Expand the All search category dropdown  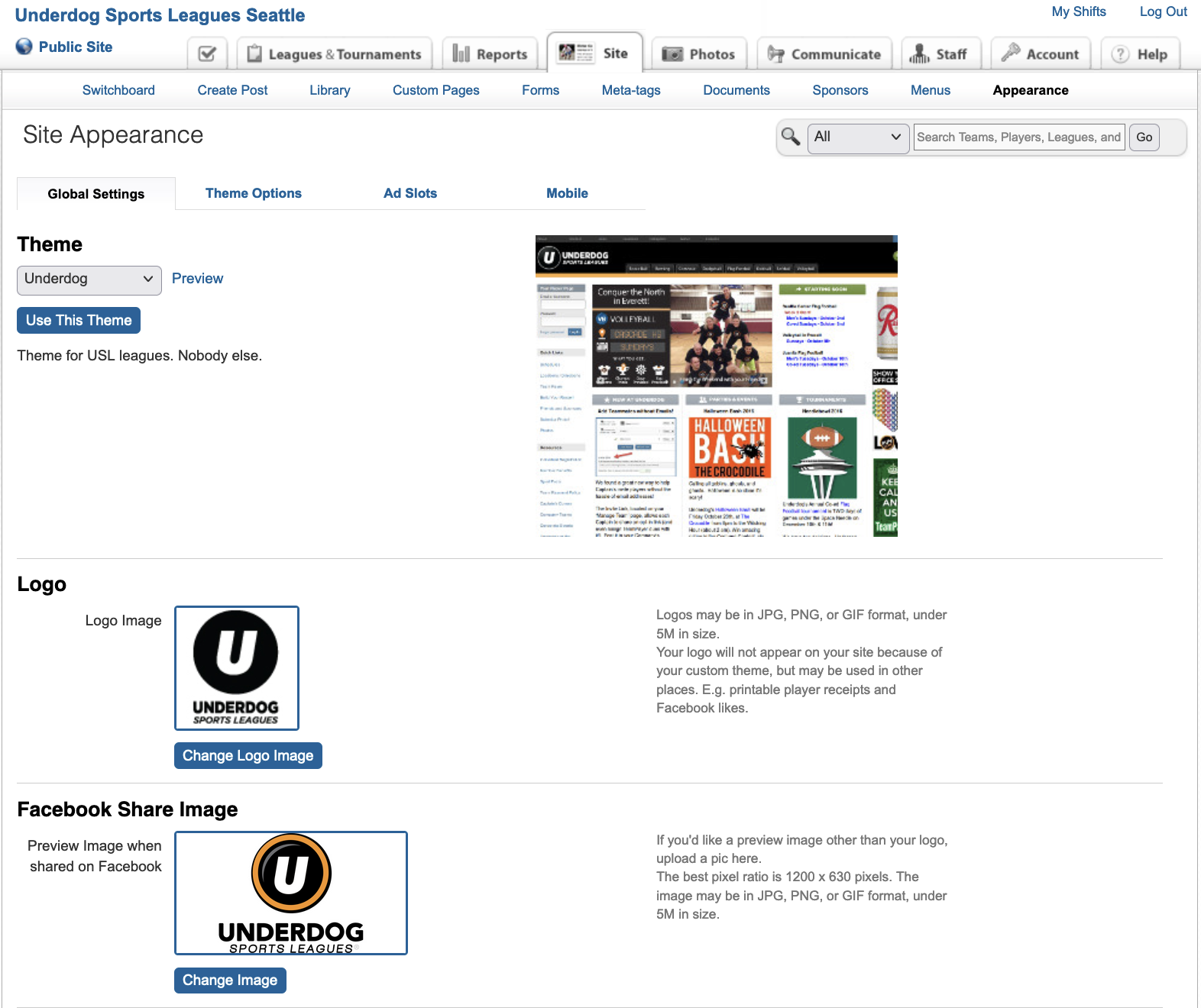(x=859, y=137)
